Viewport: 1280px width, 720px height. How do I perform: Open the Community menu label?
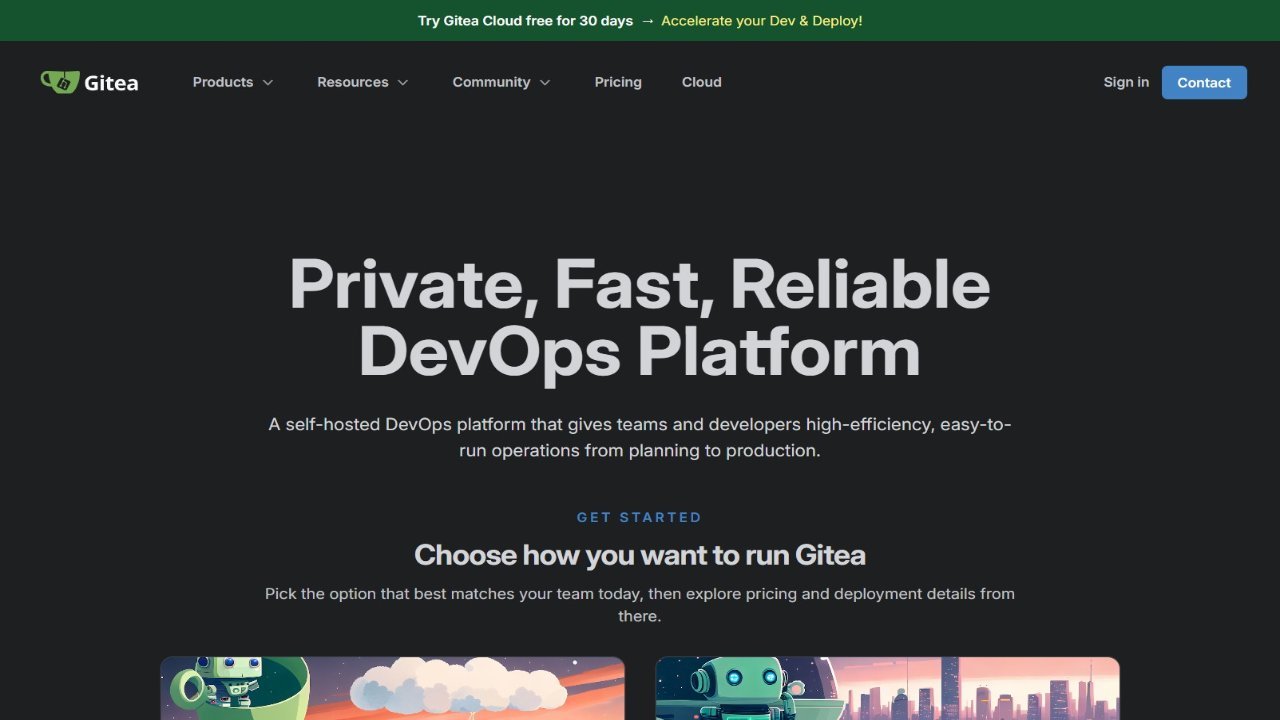pyautogui.click(x=491, y=82)
